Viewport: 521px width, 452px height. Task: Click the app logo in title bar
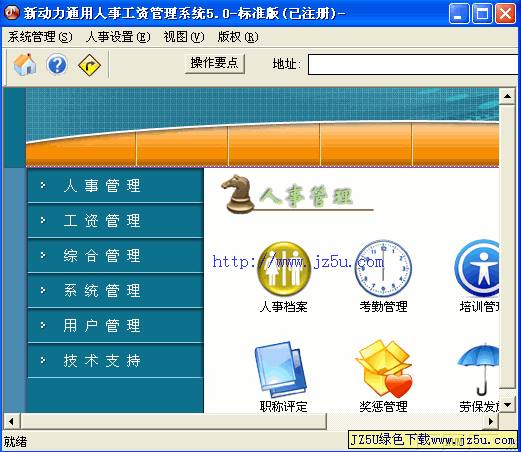[12, 13]
